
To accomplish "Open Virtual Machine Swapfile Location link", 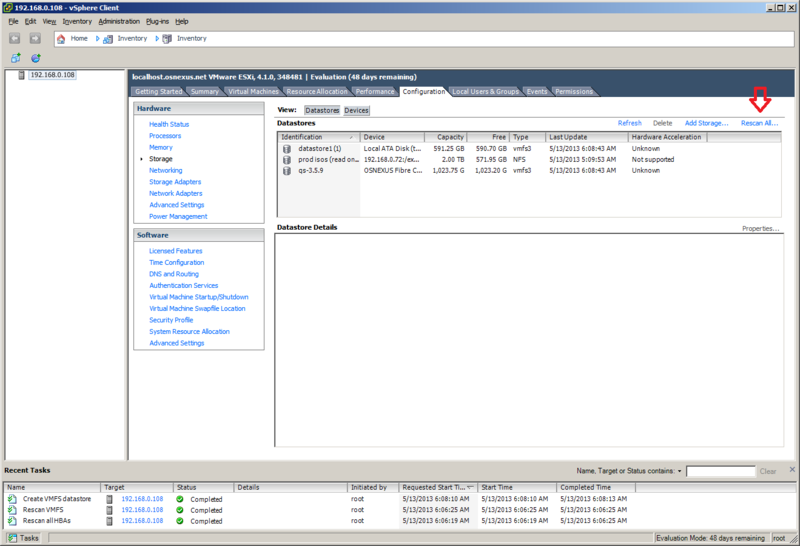I will coord(197,309).
